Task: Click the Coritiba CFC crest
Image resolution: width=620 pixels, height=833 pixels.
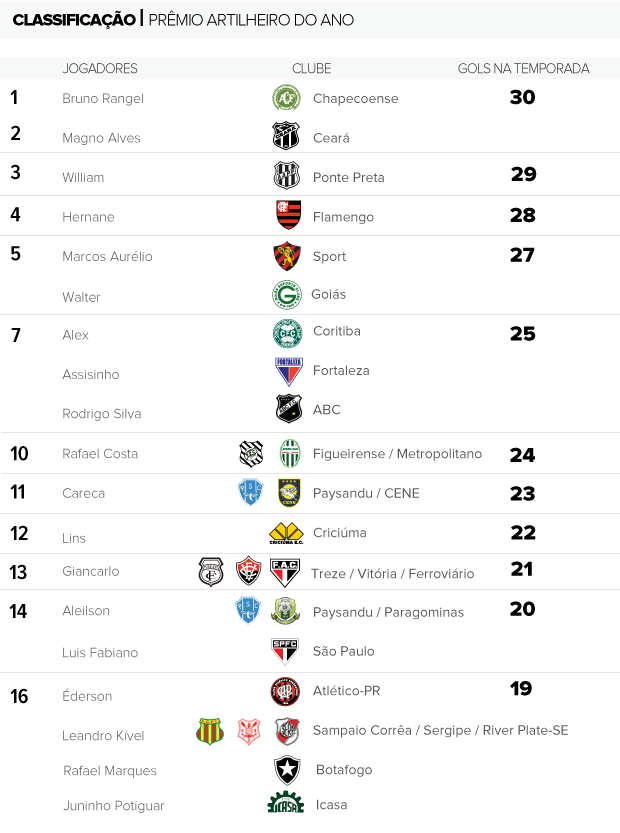Action: [x=287, y=334]
